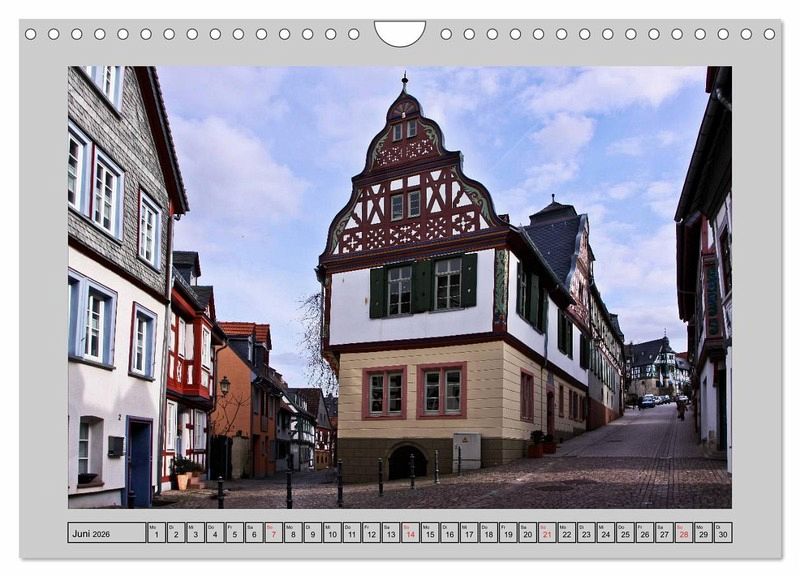Image resolution: width=800 pixels, height=577 pixels.
Task: Select Sunday 7 highlighted in red
Action: point(273,532)
